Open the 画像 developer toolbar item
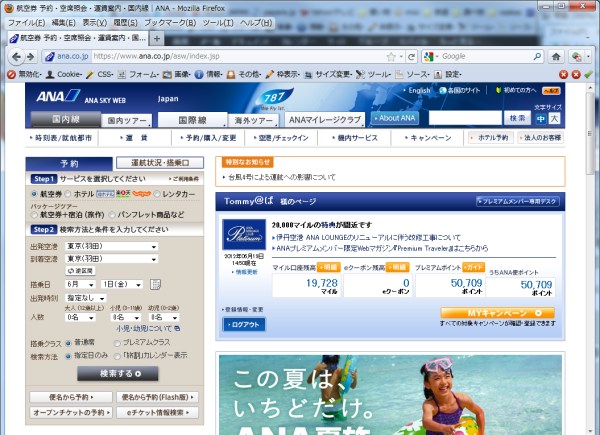600x435 pixels. 177,74
